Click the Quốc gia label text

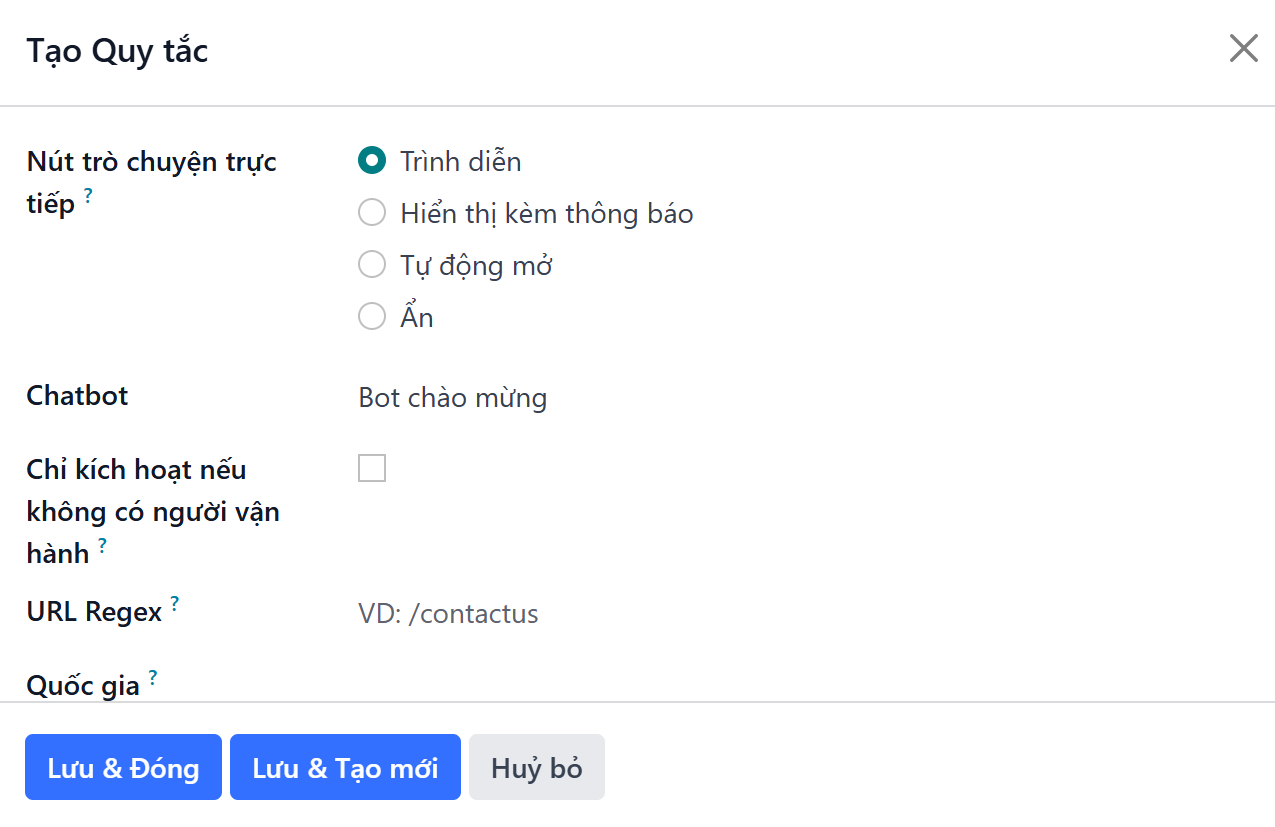[x=83, y=685]
